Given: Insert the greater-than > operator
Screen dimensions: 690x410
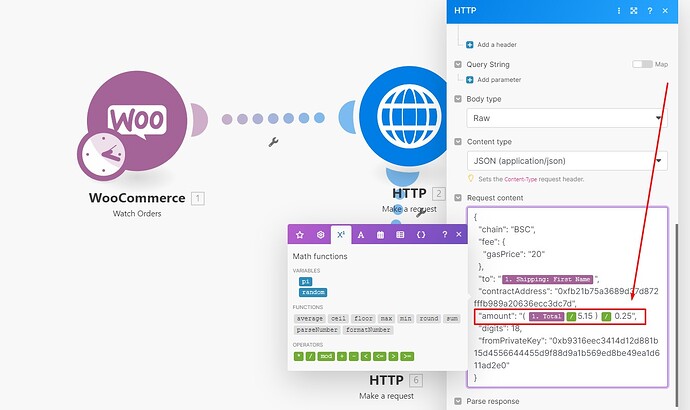Looking at the screenshot, I should pos(393,356).
